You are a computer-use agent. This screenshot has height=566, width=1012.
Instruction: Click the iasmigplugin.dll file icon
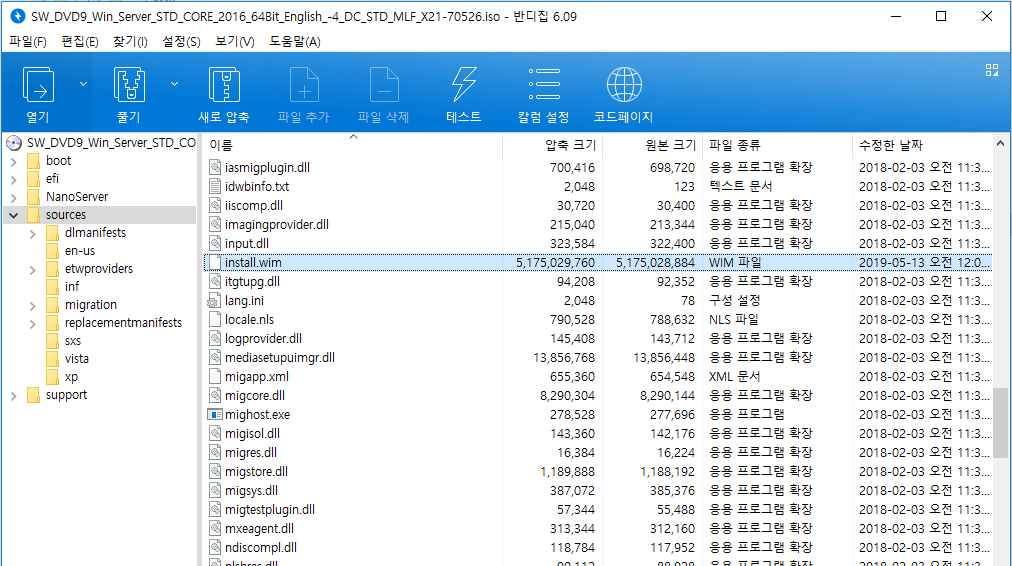click(x=215, y=168)
